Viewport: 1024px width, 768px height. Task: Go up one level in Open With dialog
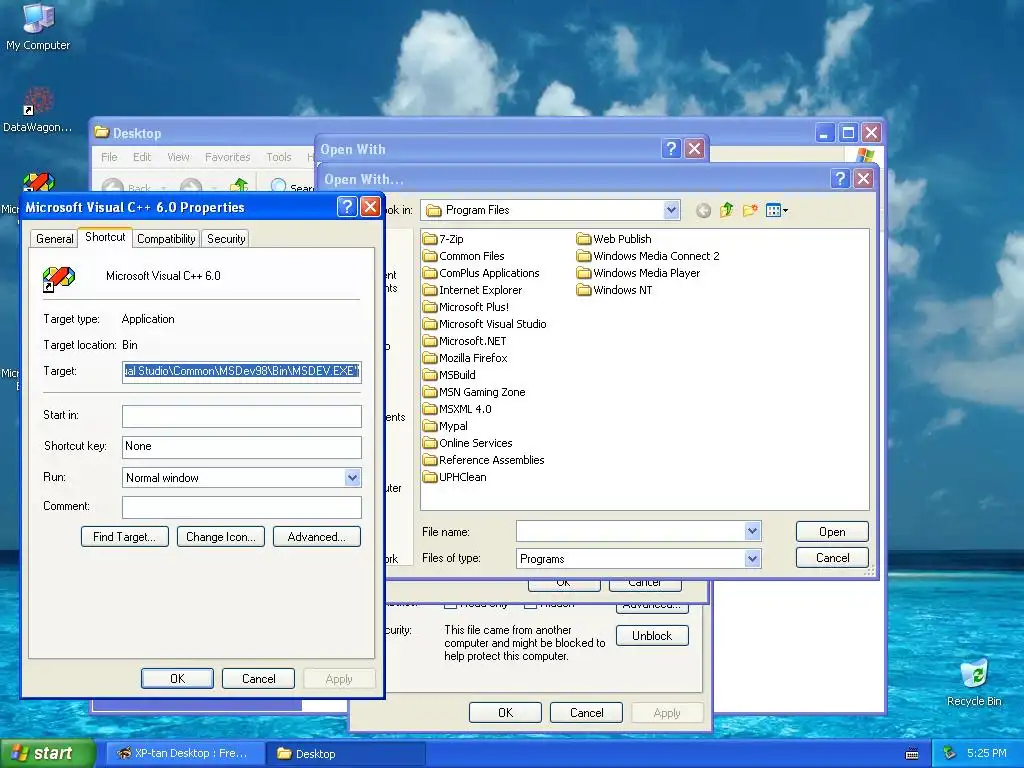pyautogui.click(x=726, y=210)
